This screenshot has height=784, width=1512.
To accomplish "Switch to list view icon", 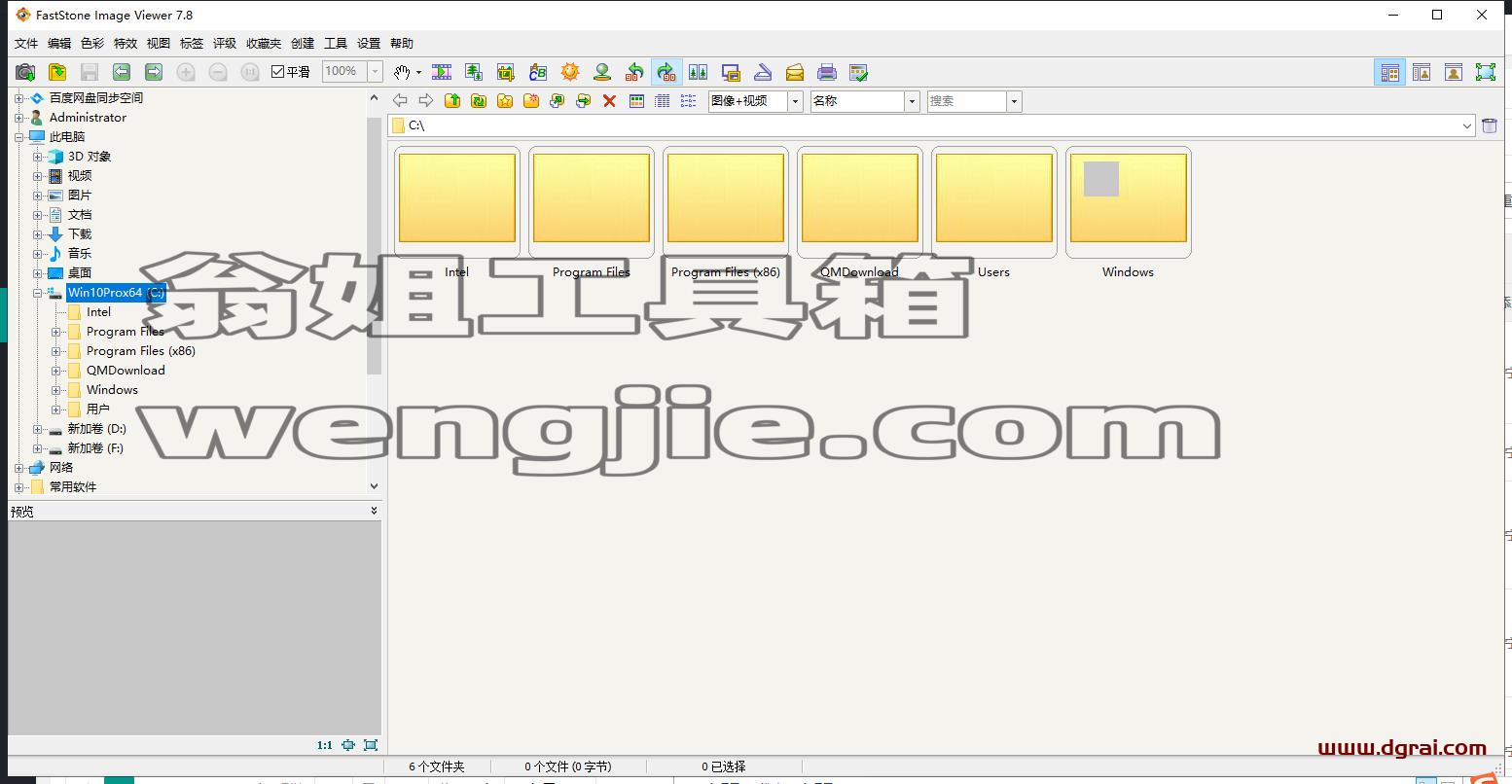I will point(689,100).
